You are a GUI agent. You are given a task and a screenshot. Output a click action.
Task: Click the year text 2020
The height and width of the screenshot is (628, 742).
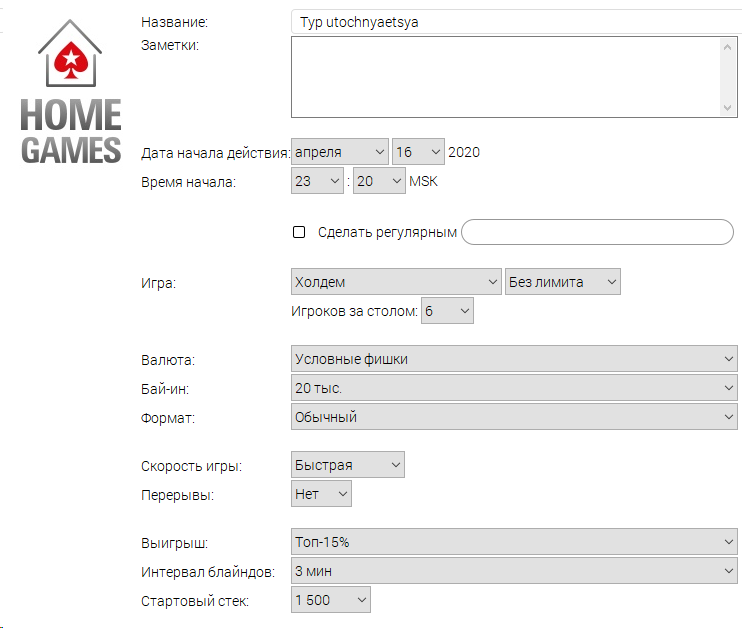[x=464, y=152]
